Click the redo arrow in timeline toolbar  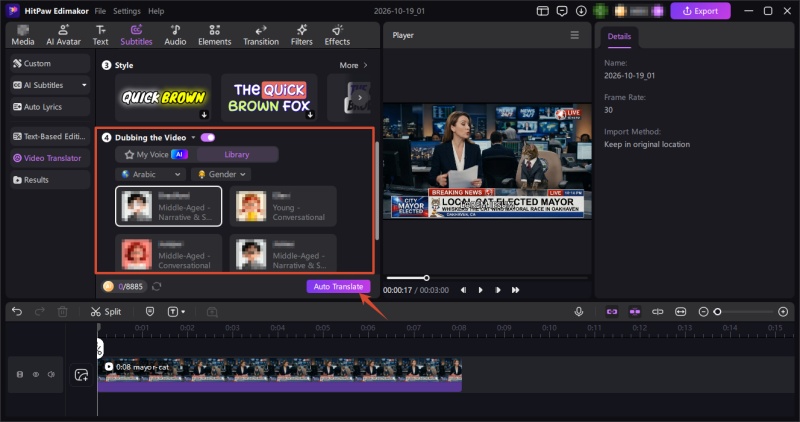pyautogui.click(x=39, y=311)
